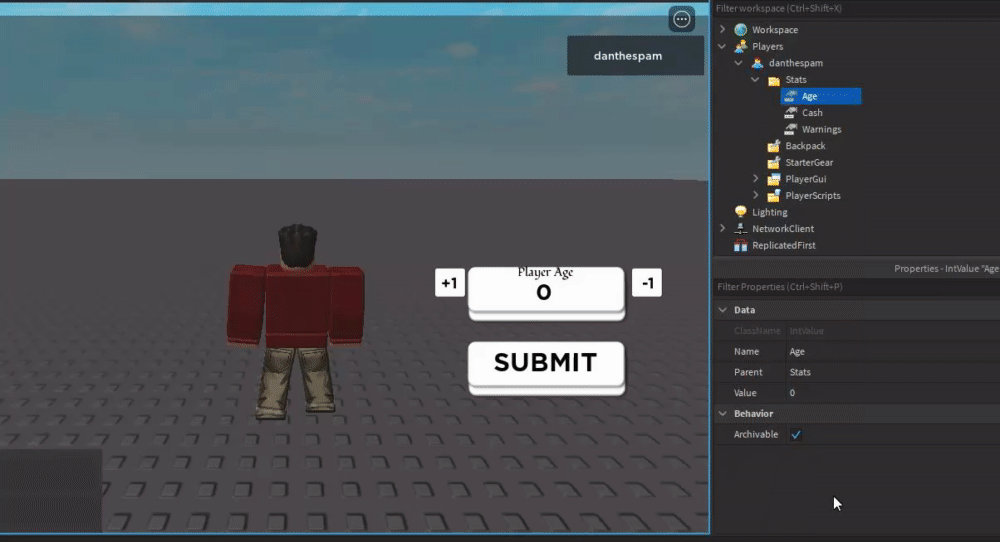Image resolution: width=1000 pixels, height=542 pixels.
Task: Select the 'Cash' tree row label
Action: (x=812, y=113)
